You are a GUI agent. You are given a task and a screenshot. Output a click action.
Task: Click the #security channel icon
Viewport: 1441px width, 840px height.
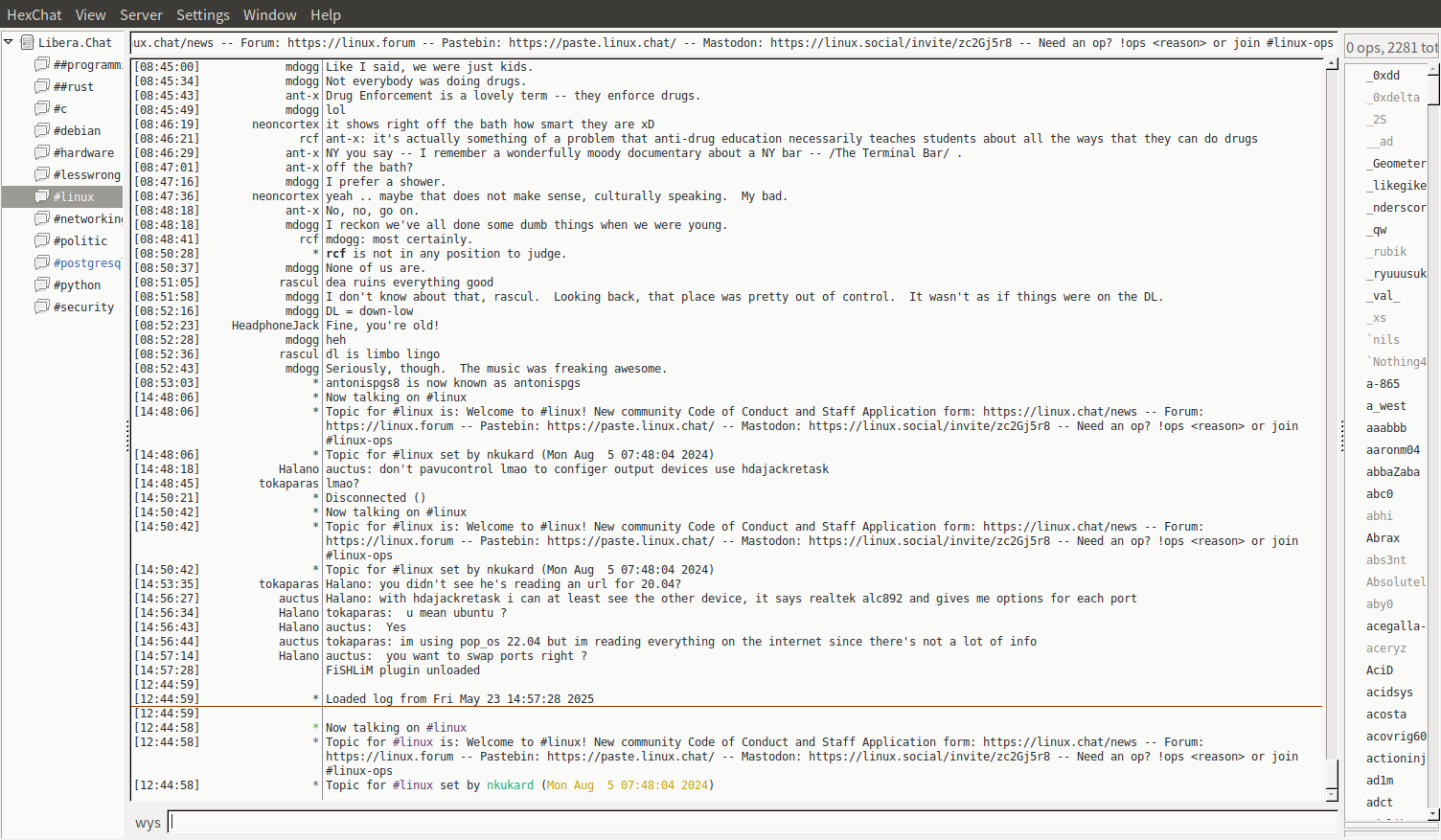[x=42, y=306]
